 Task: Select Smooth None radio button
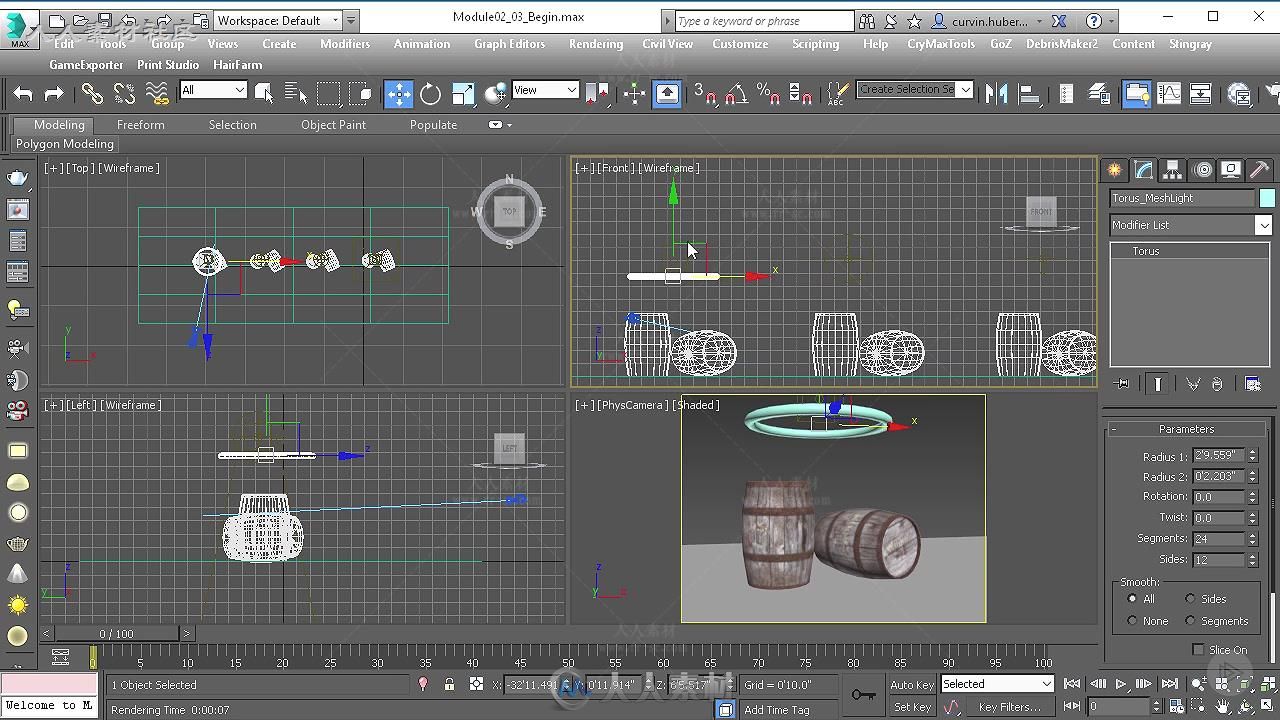click(1132, 621)
